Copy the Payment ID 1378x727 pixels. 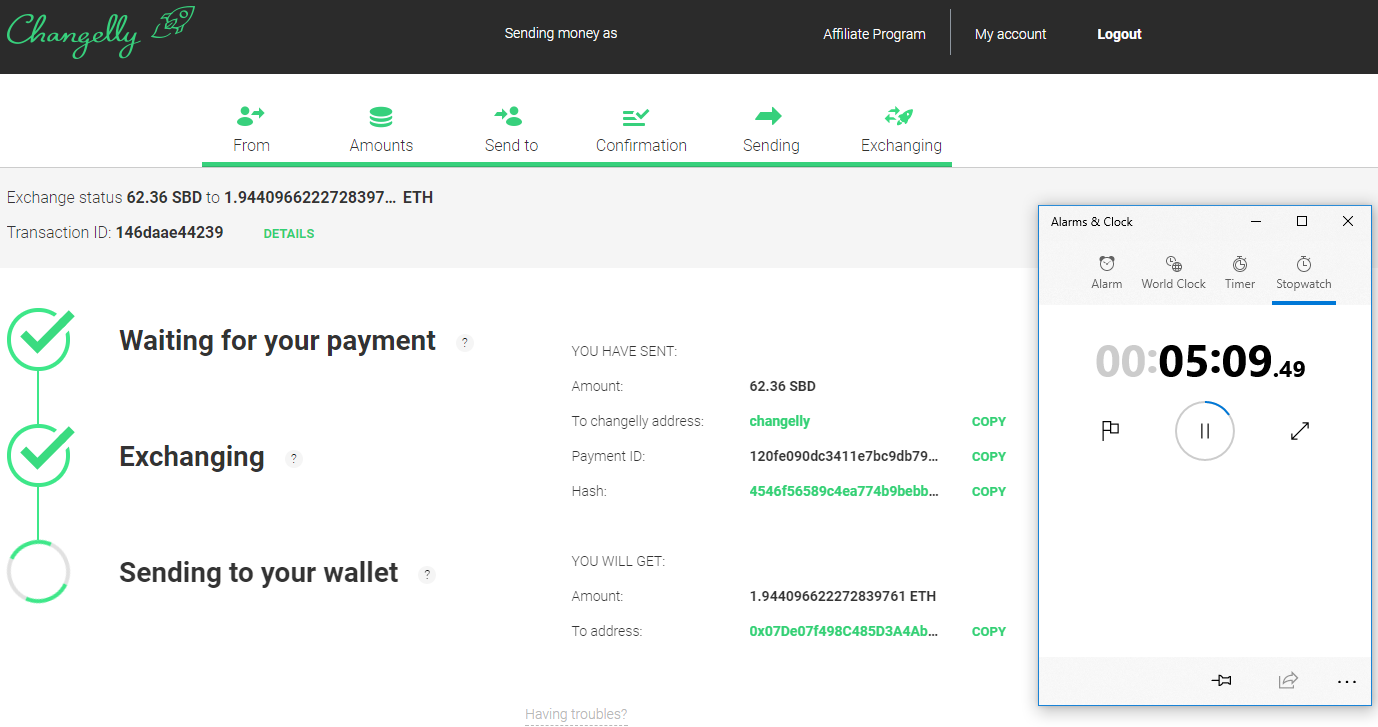click(989, 457)
